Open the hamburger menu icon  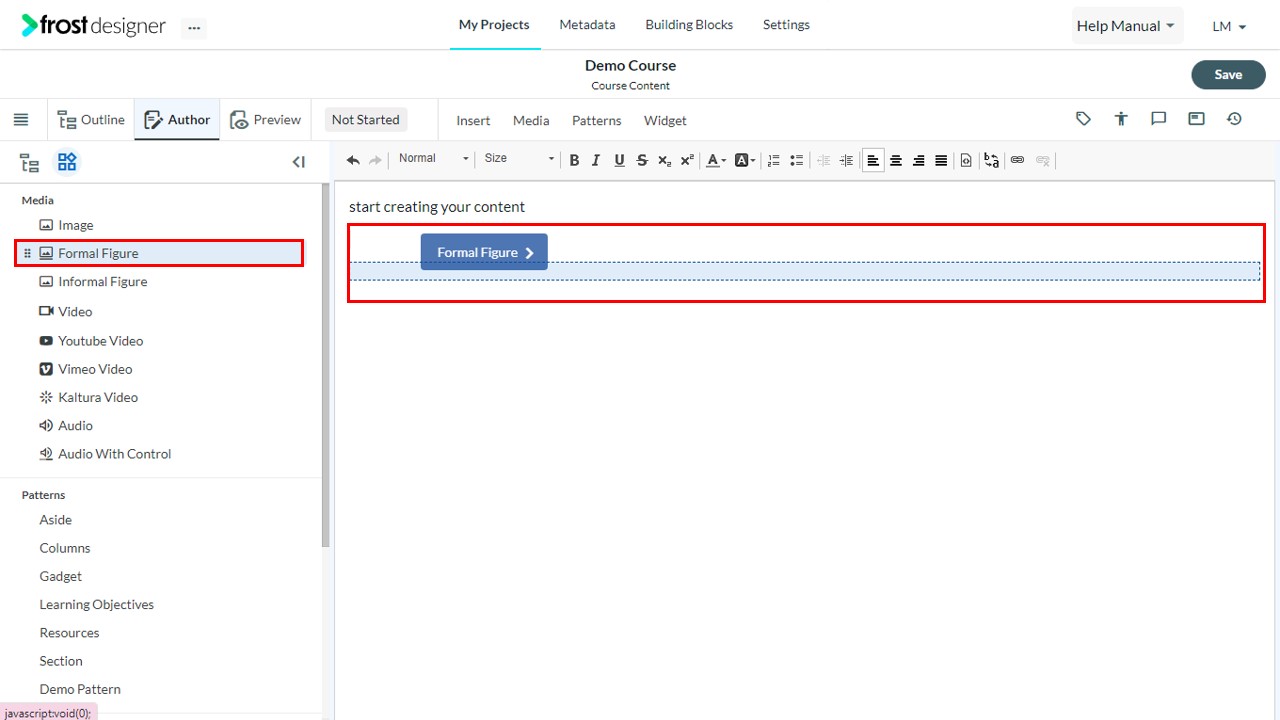click(x=21, y=120)
